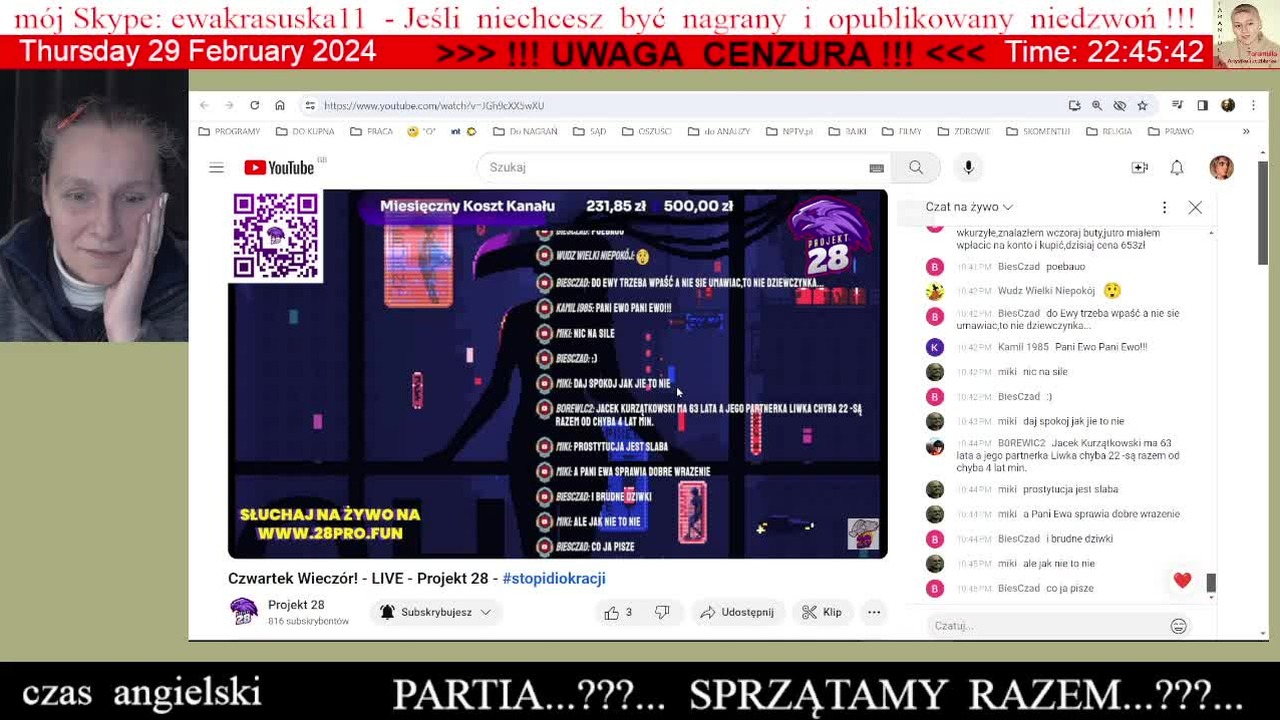Expand the Czat na żywo mode dropdown
Viewport: 1280px width, 720px height.
pos(969,207)
